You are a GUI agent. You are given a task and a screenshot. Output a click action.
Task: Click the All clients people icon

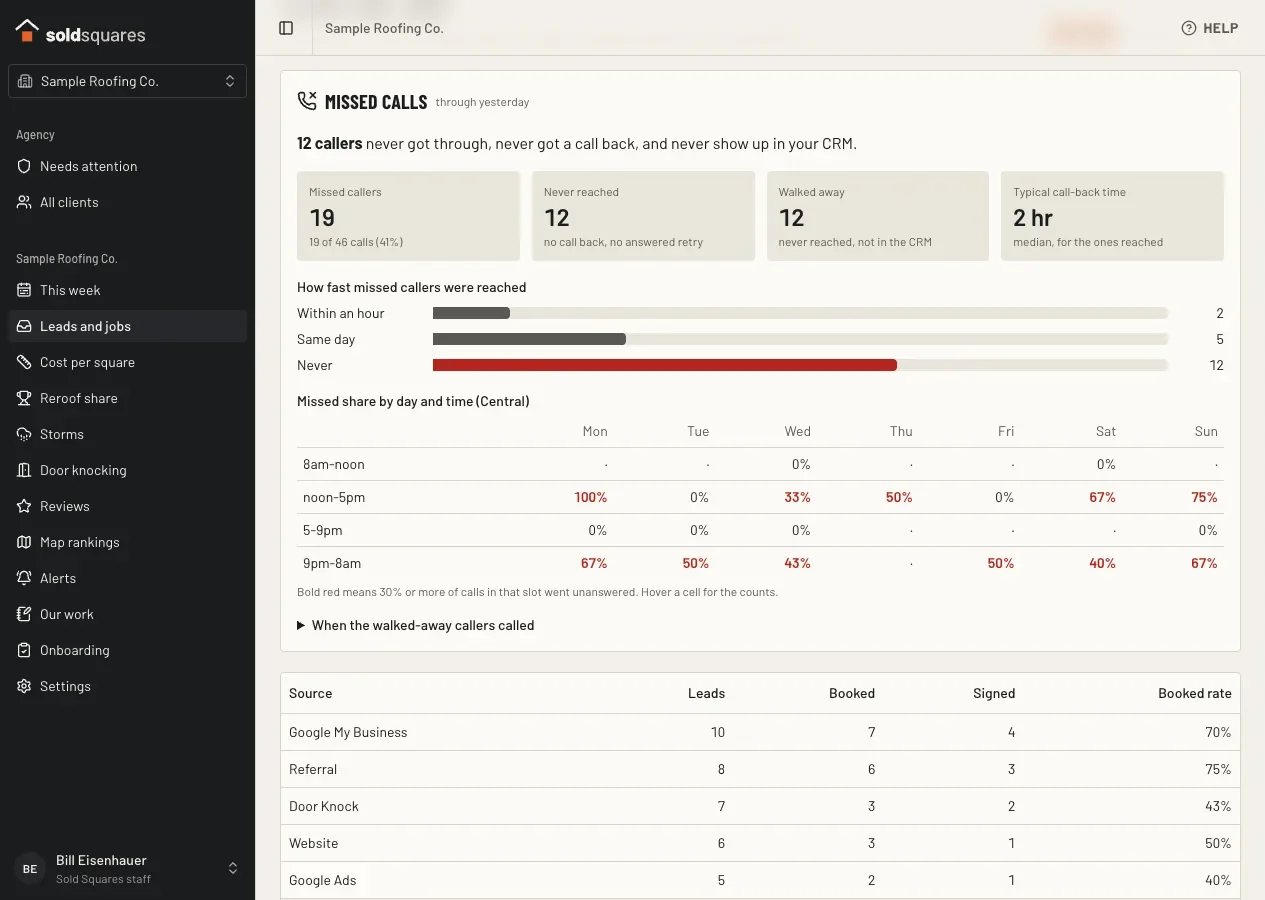[x=24, y=202]
